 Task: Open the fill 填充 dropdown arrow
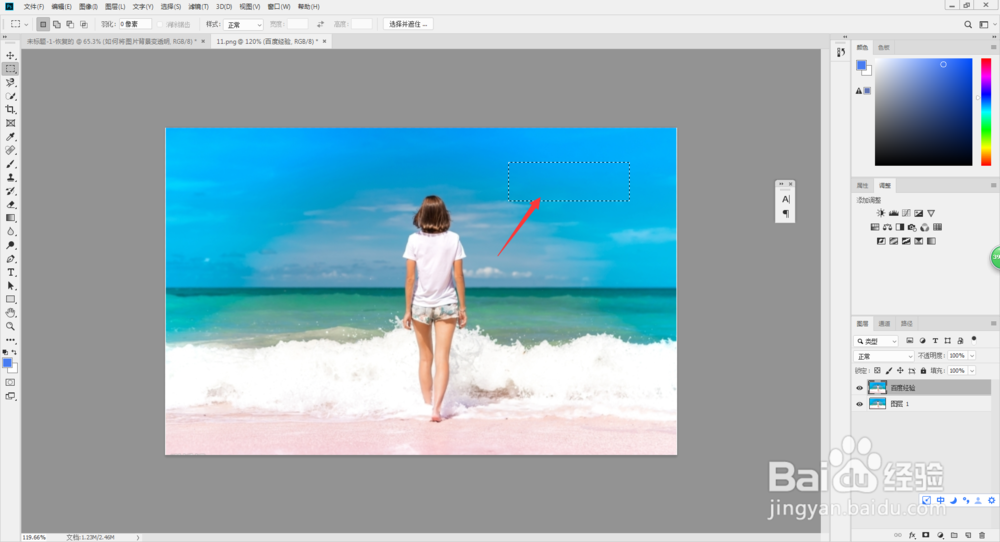coord(972,370)
